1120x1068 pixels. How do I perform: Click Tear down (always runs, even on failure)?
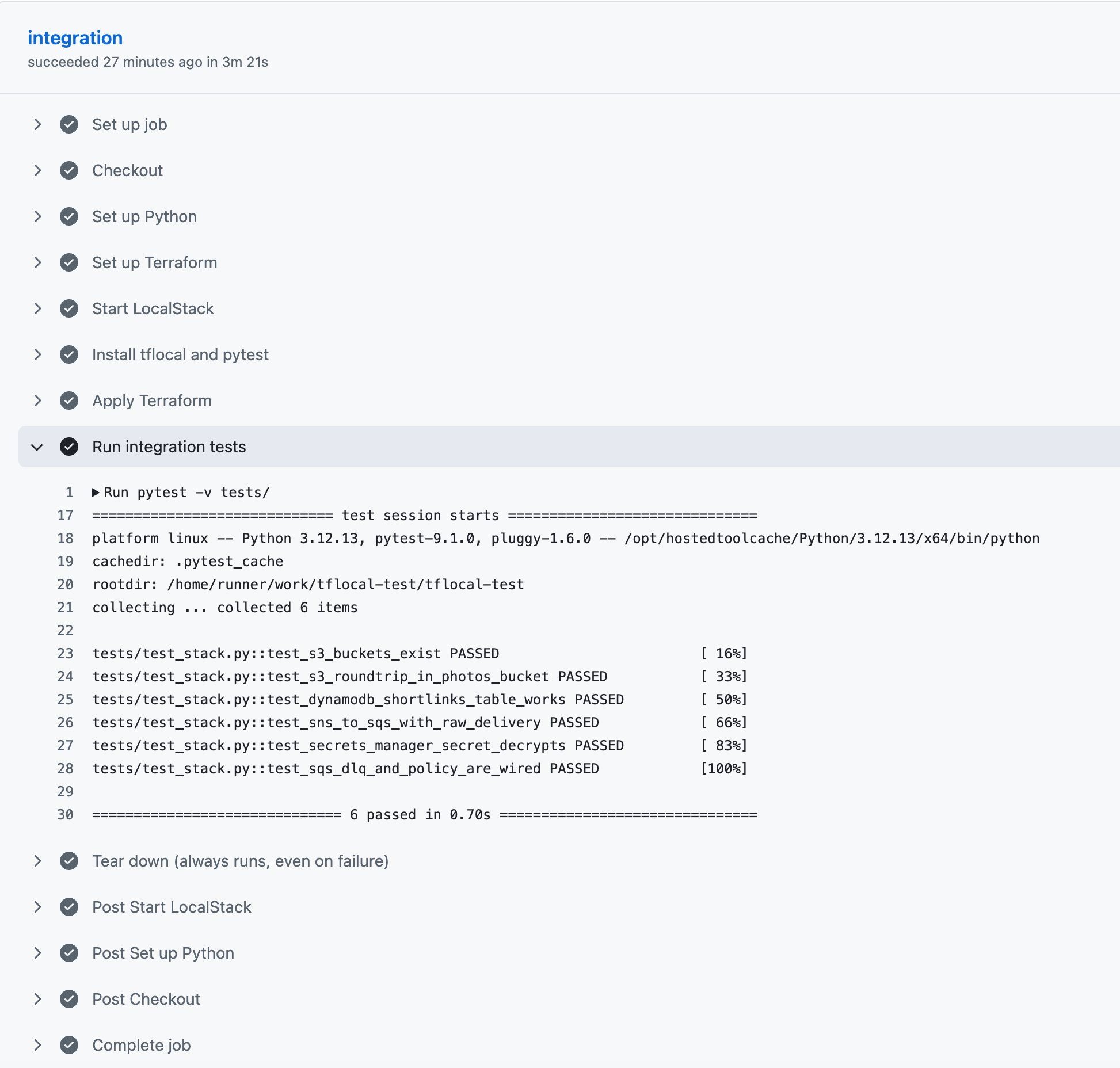click(241, 861)
